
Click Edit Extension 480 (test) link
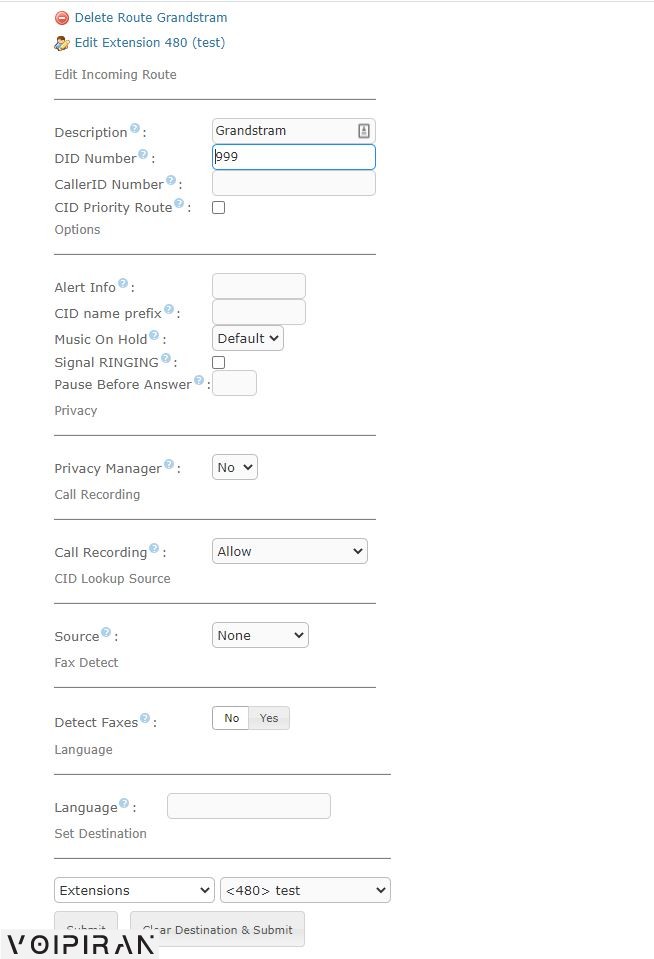(150, 43)
